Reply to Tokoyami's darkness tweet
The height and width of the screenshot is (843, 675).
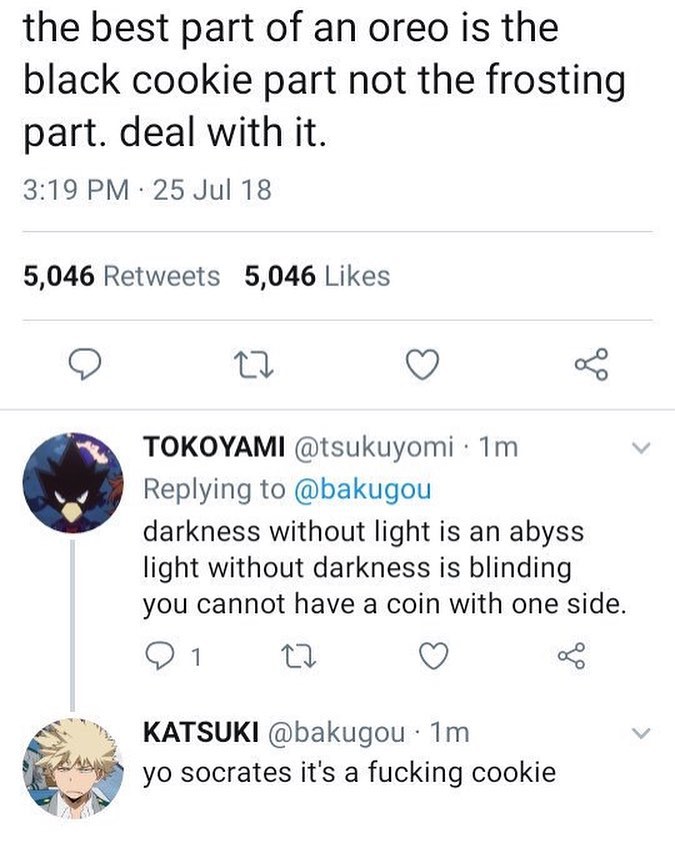point(161,656)
